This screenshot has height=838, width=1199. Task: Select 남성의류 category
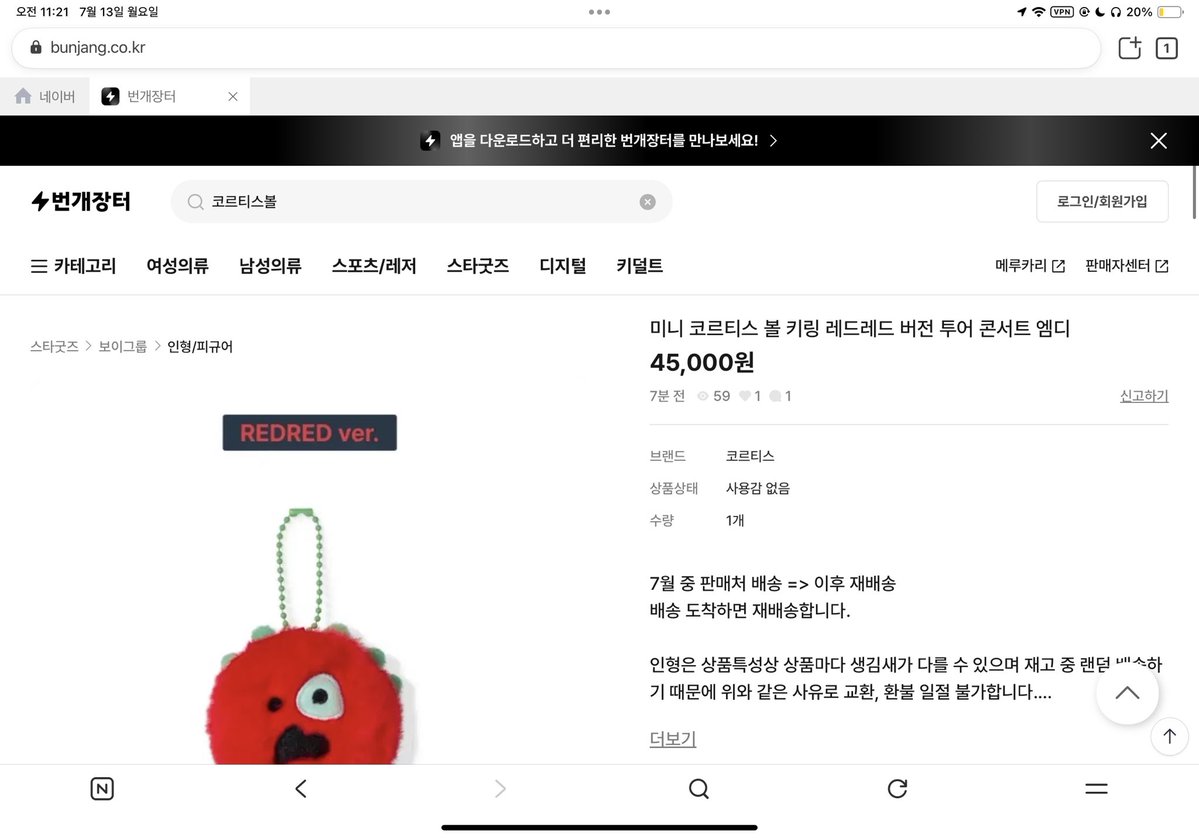pos(270,266)
